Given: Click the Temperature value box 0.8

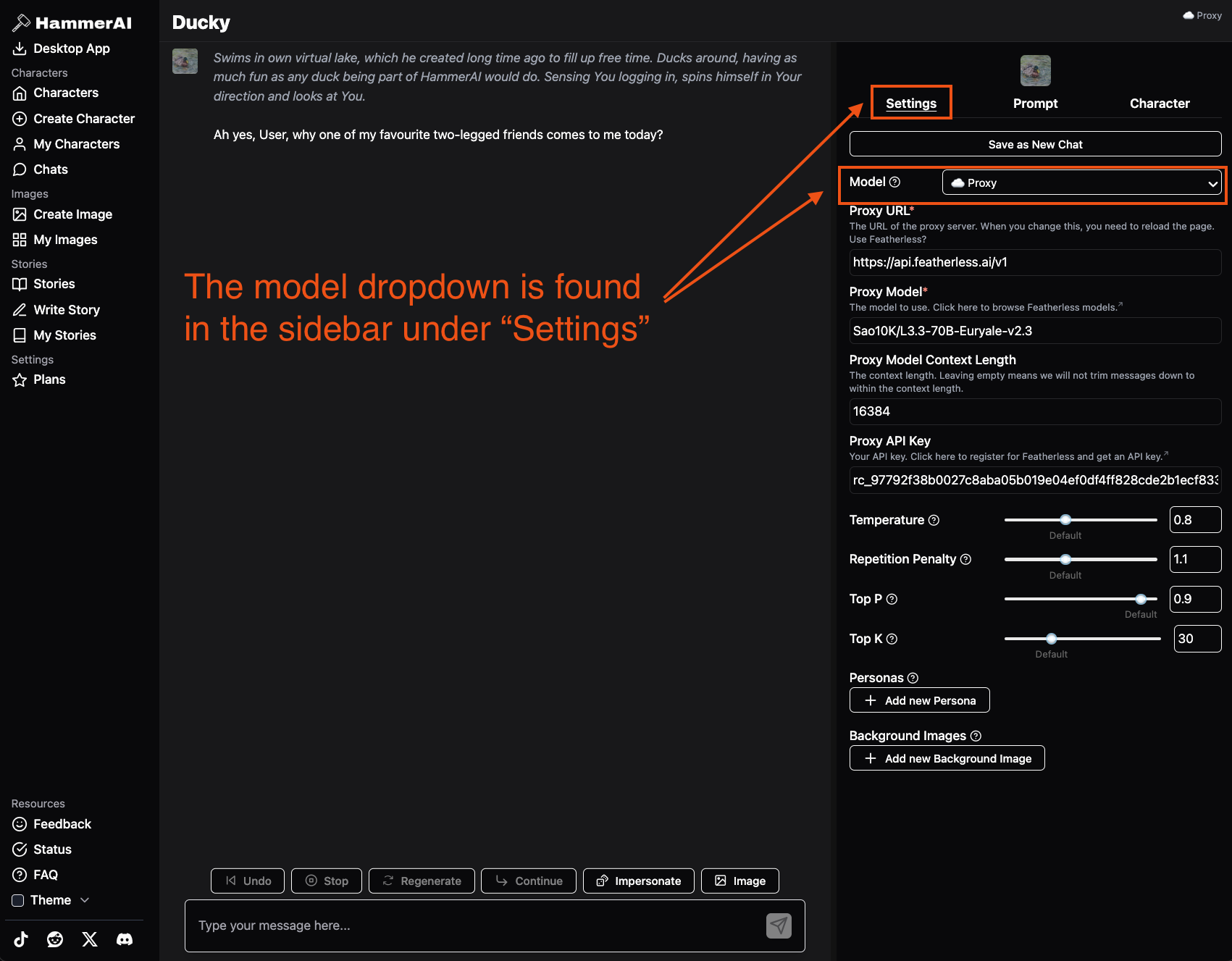Looking at the screenshot, I should [x=1196, y=520].
